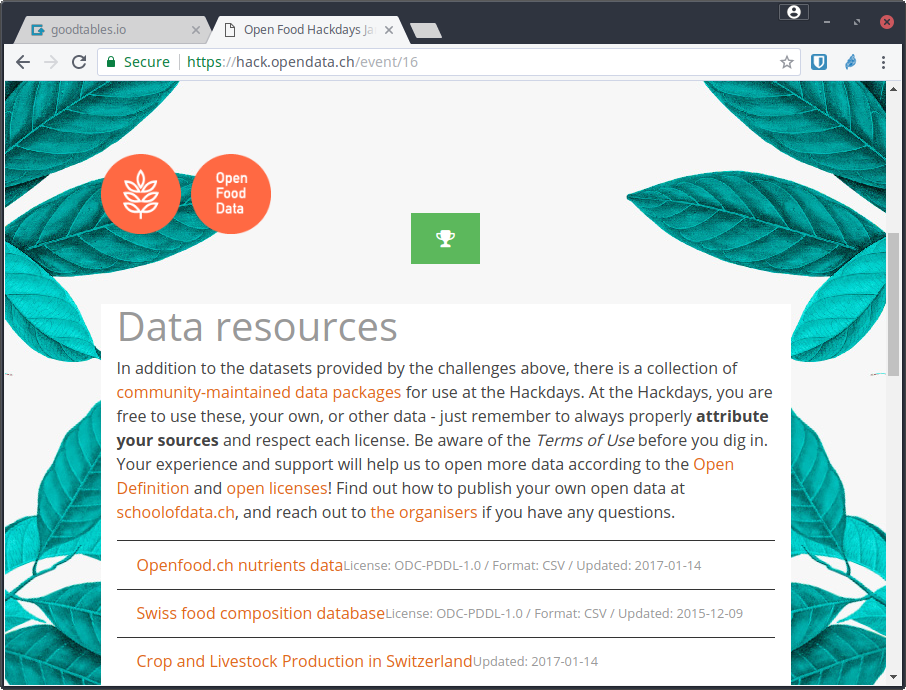Open the Bitwarden shield extension
The height and width of the screenshot is (690, 906).
819,62
